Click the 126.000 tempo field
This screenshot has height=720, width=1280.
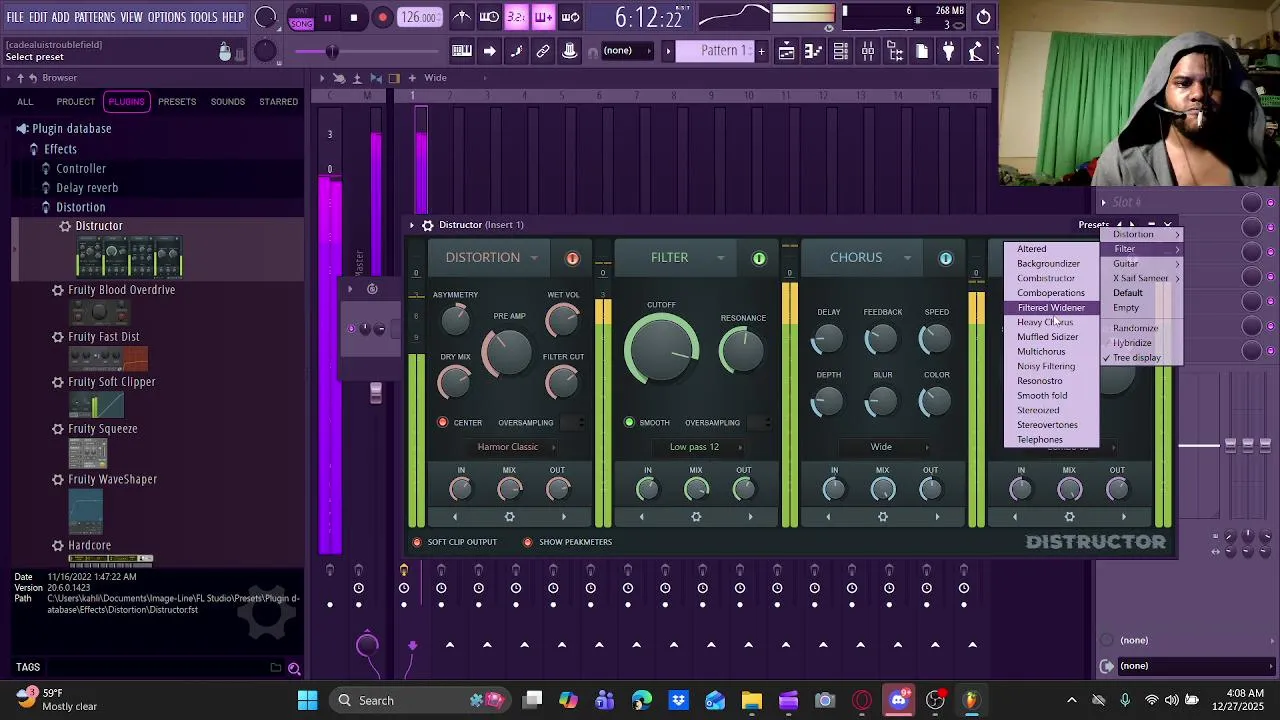tap(419, 17)
